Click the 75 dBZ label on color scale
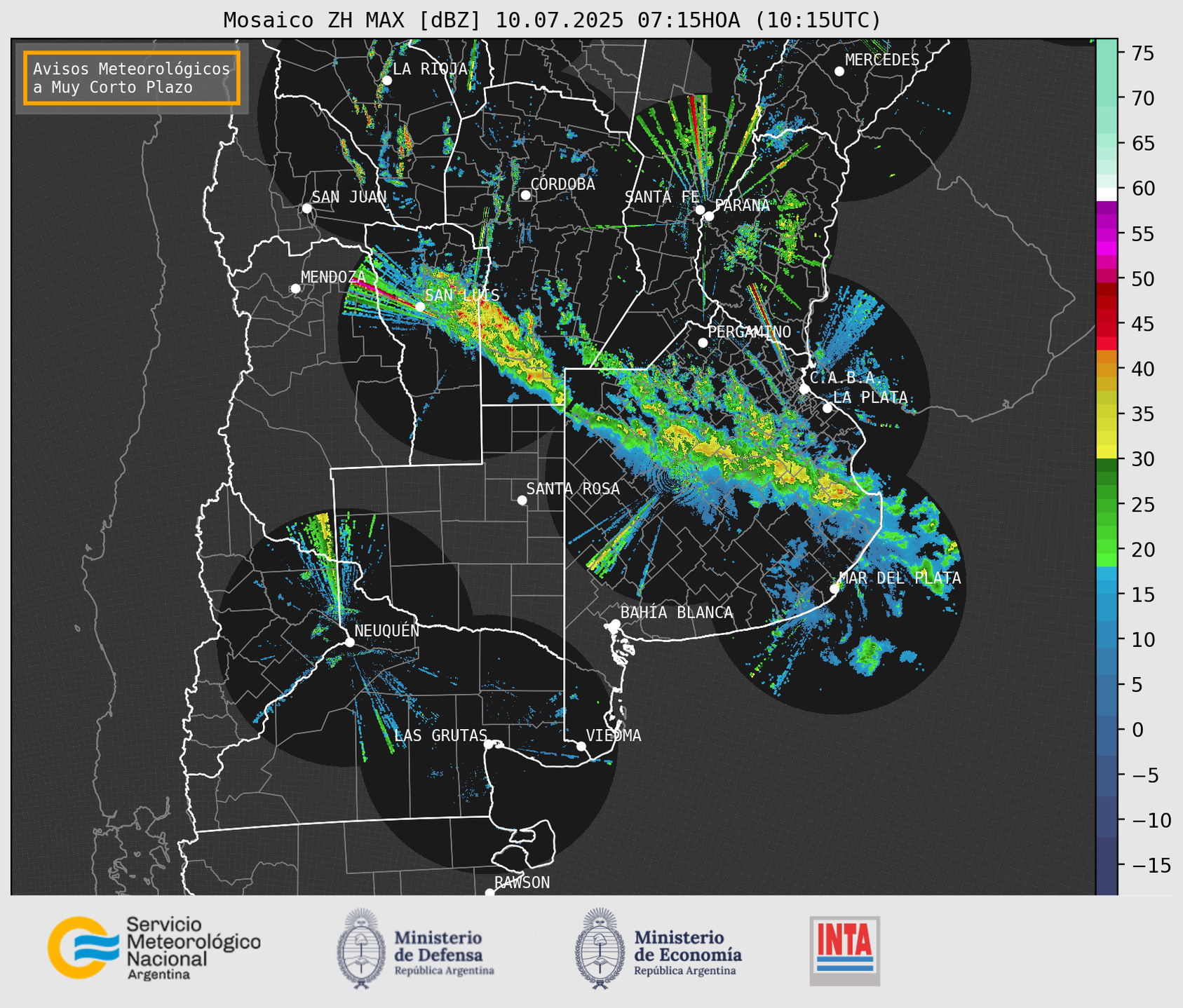 pyautogui.click(x=1142, y=53)
